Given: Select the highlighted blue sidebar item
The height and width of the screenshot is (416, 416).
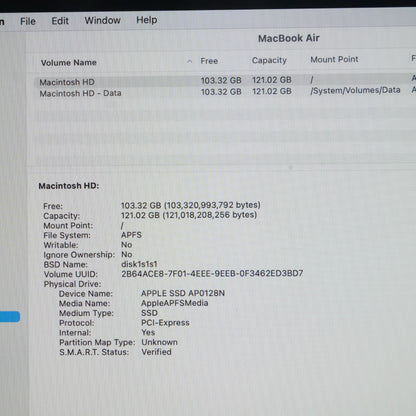Looking at the screenshot, I should [x=10, y=317].
